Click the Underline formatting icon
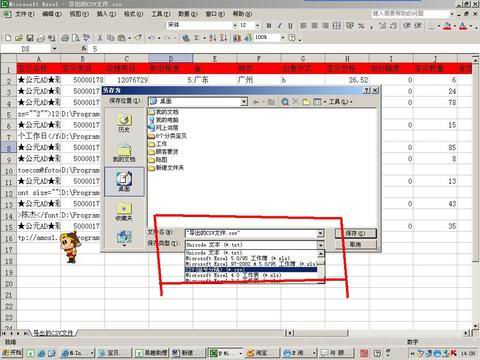The height and width of the screenshot is (360, 480). coord(291,25)
